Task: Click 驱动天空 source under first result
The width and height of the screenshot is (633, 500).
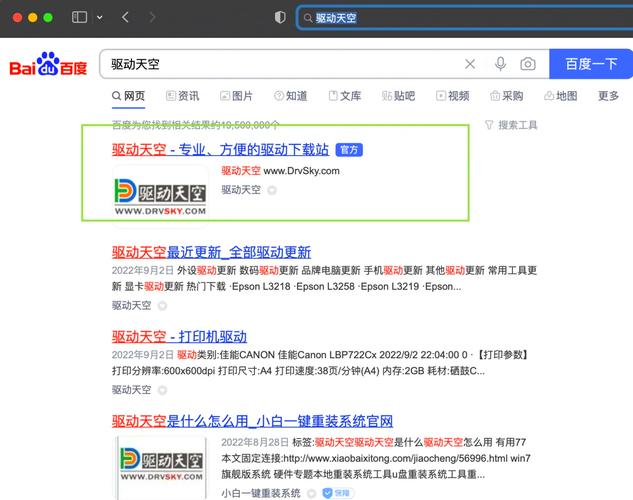Action: (x=241, y=190)
